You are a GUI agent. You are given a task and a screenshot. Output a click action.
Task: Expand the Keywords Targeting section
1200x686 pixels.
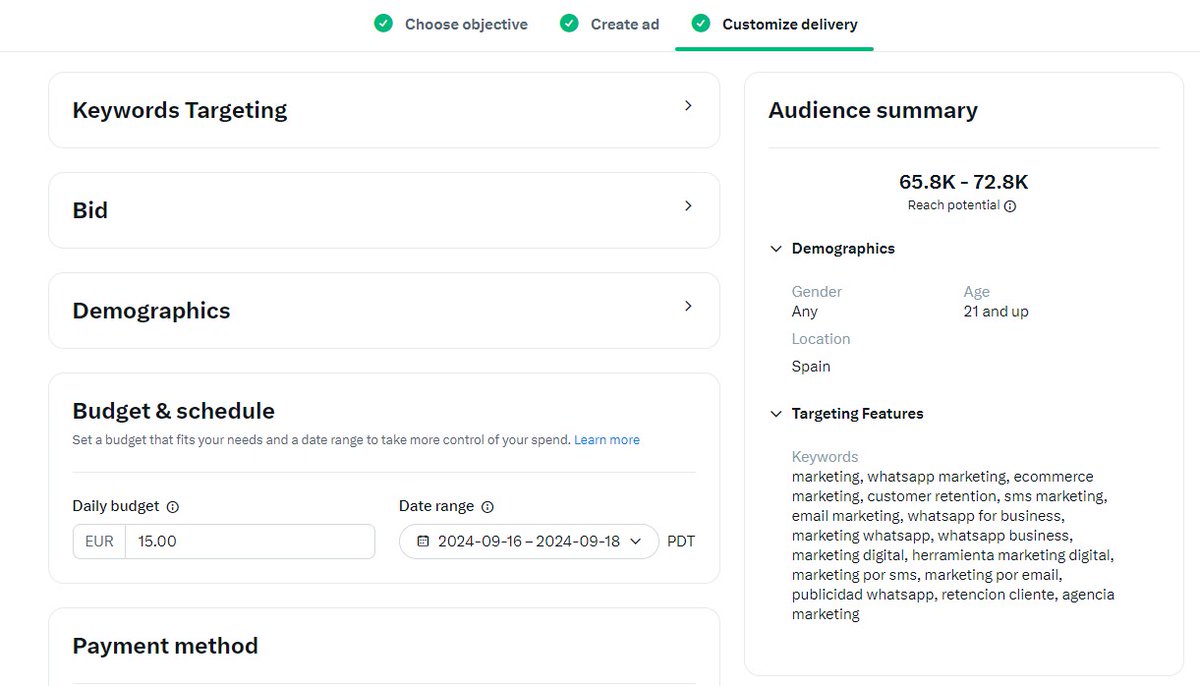[688, 104]
